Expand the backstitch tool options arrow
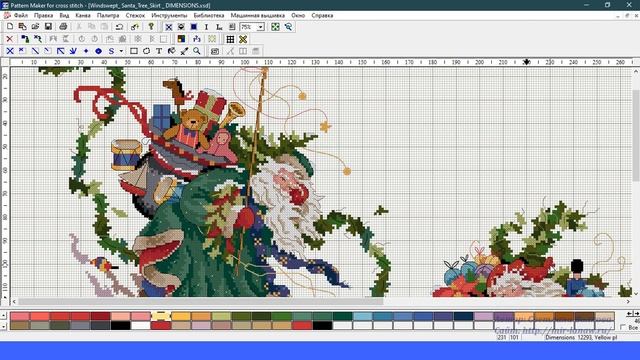 point(121,51)
